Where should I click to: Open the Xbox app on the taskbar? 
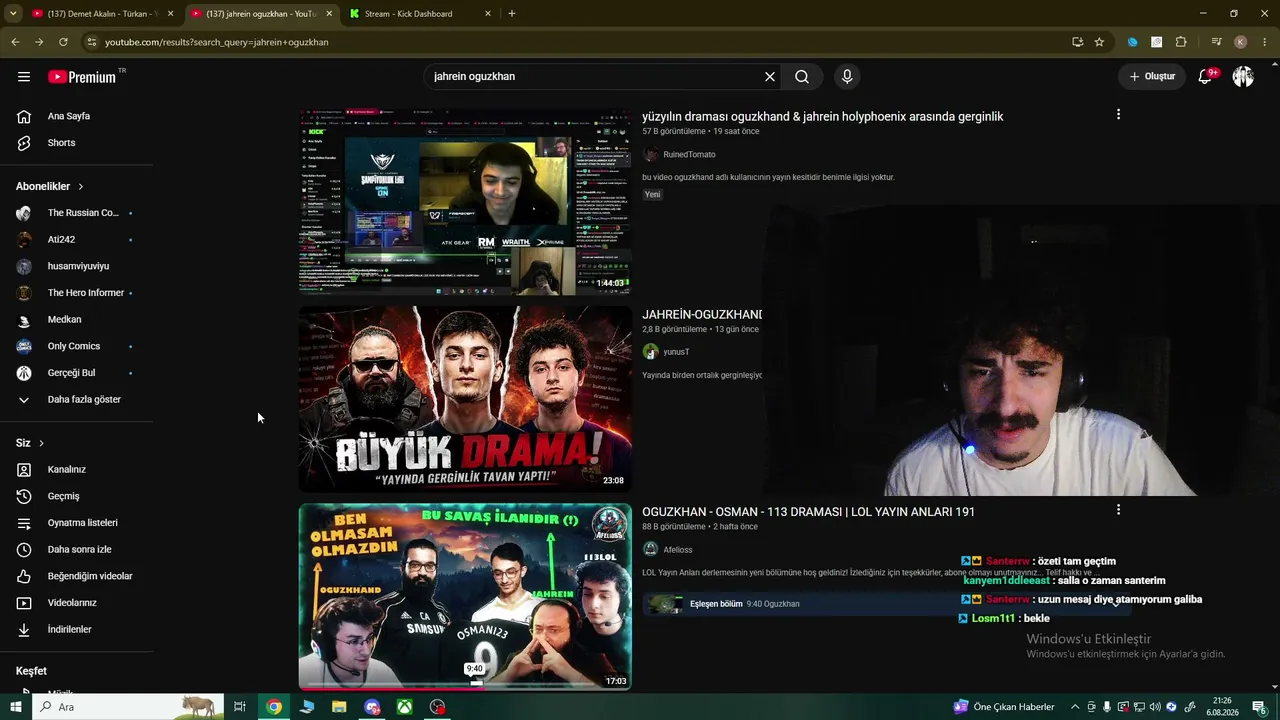pyautogui.click(x=404, y=707)
